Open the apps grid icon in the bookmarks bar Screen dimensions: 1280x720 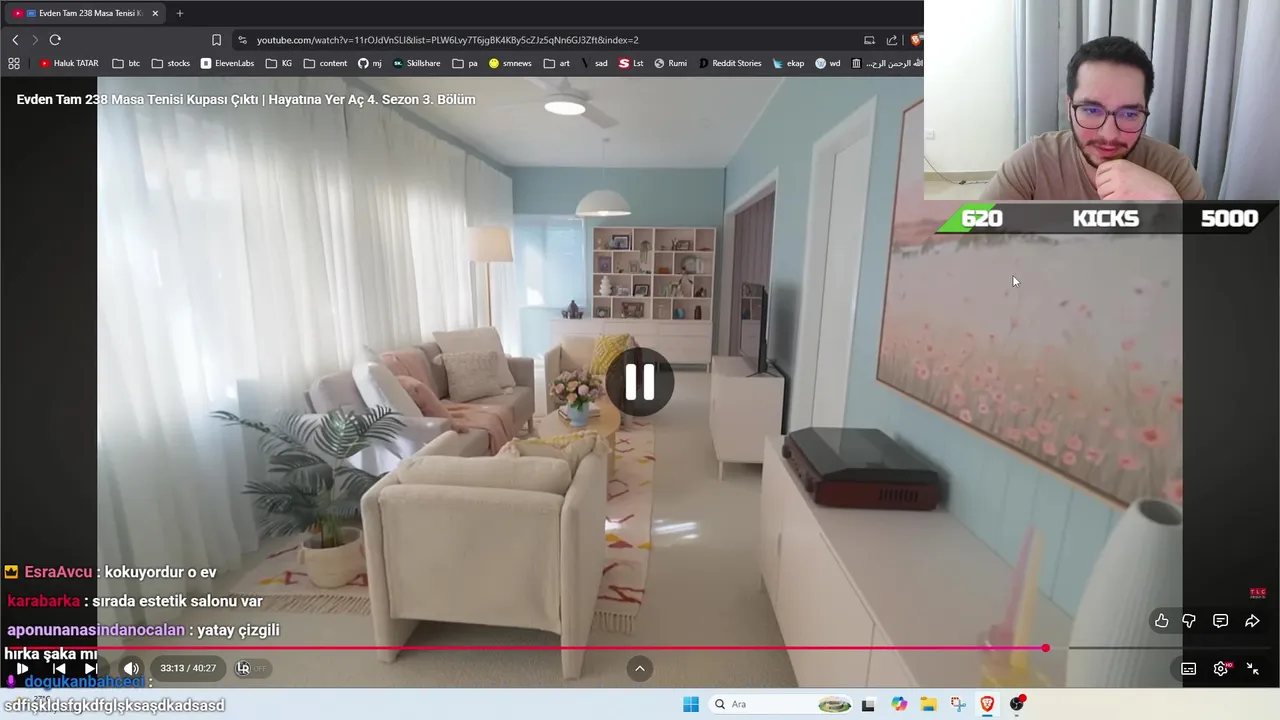click(14, 63)
